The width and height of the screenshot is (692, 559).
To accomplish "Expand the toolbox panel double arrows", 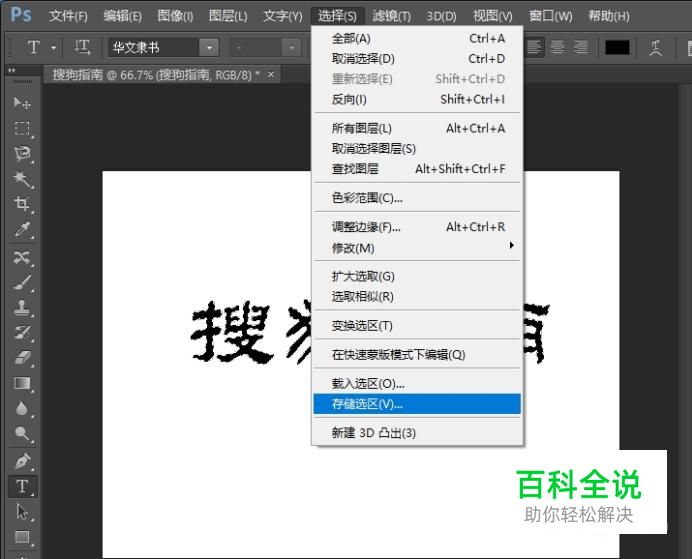I will pos(12,70).
